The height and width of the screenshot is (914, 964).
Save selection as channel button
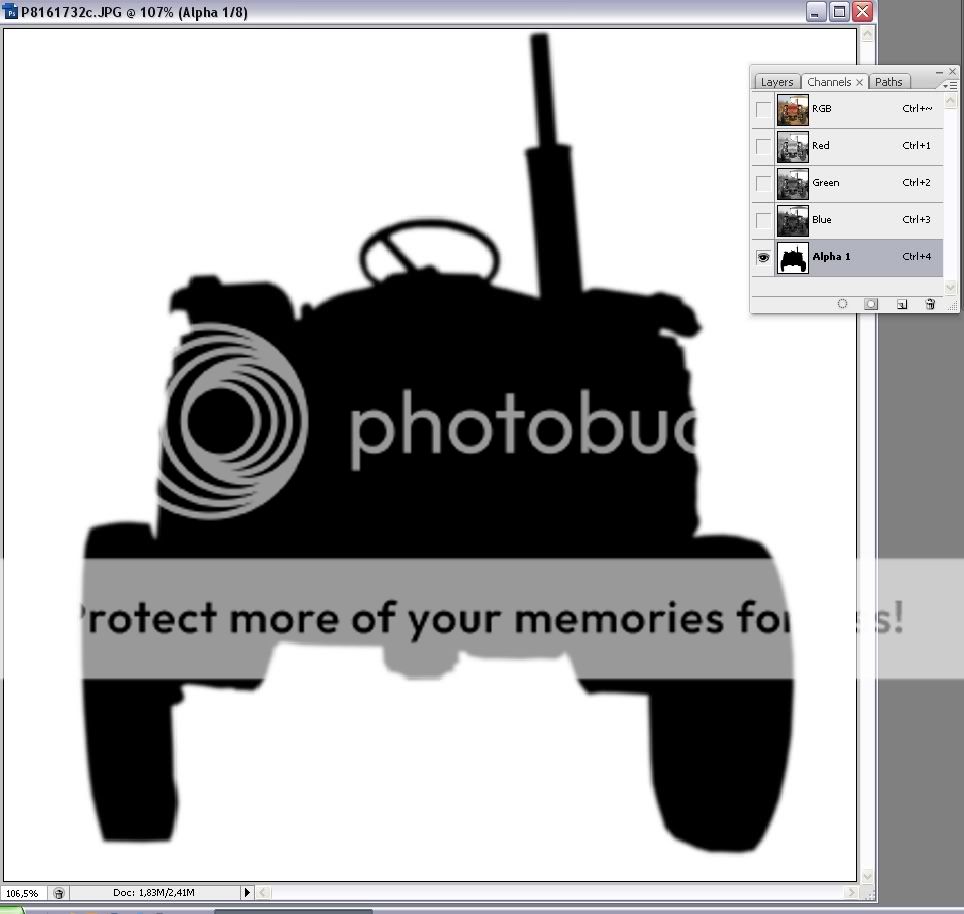871,304
